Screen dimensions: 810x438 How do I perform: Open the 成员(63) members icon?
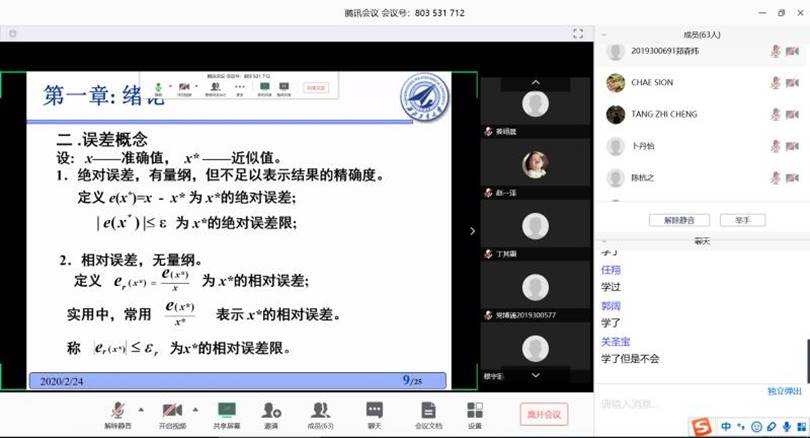click(320, 410)
